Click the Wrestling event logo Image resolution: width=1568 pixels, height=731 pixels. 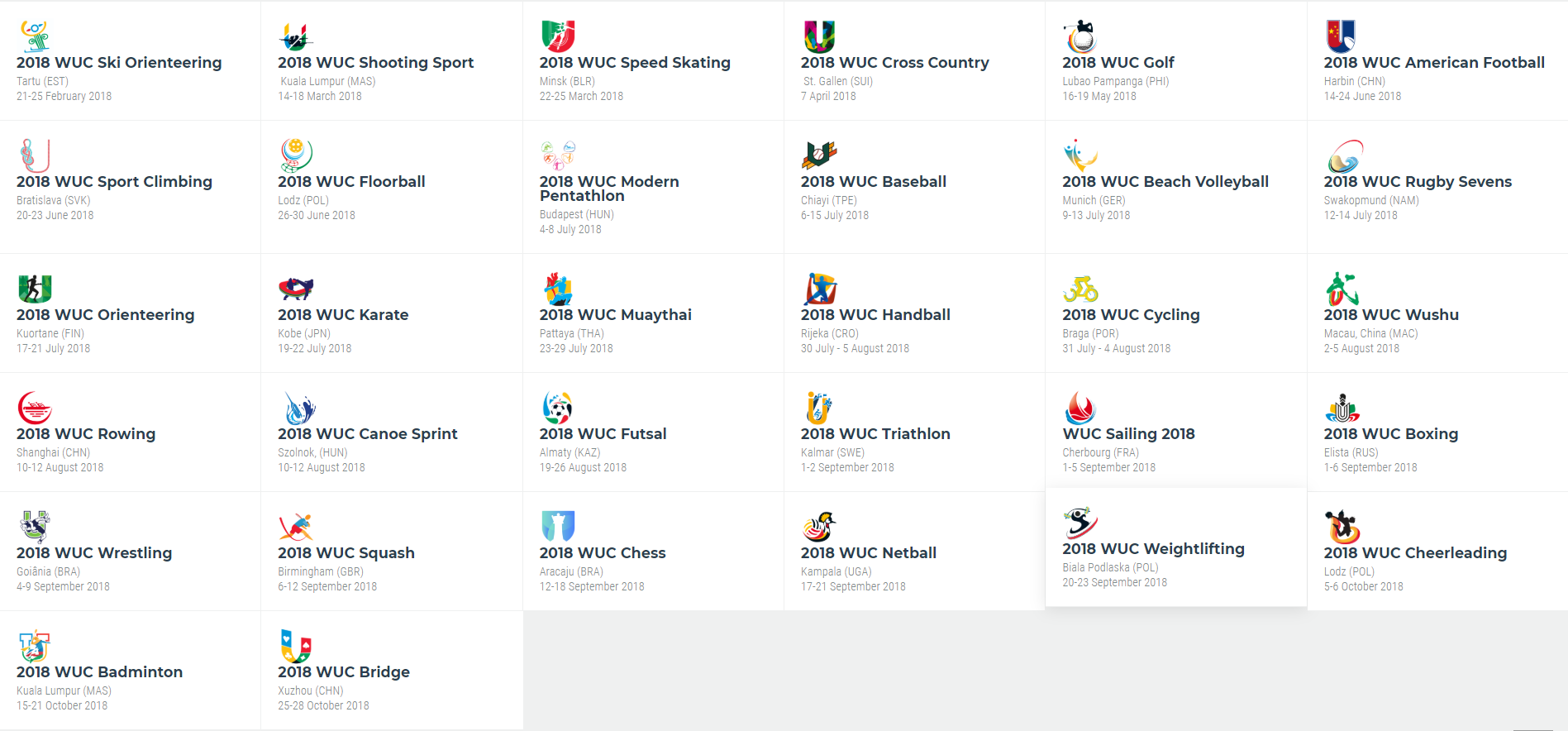35,527
